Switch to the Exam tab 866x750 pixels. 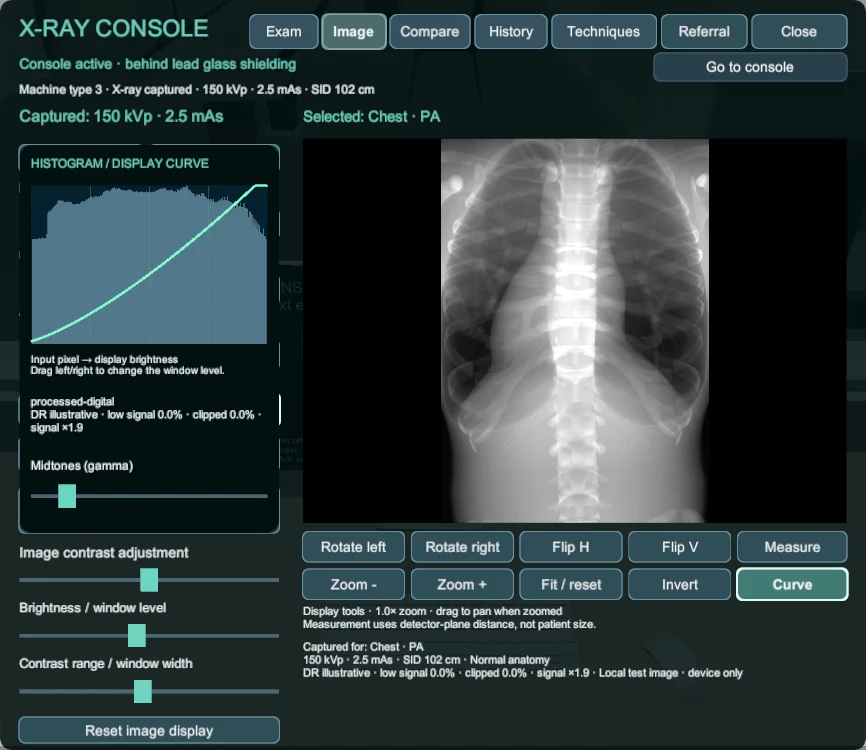point(283,31)
